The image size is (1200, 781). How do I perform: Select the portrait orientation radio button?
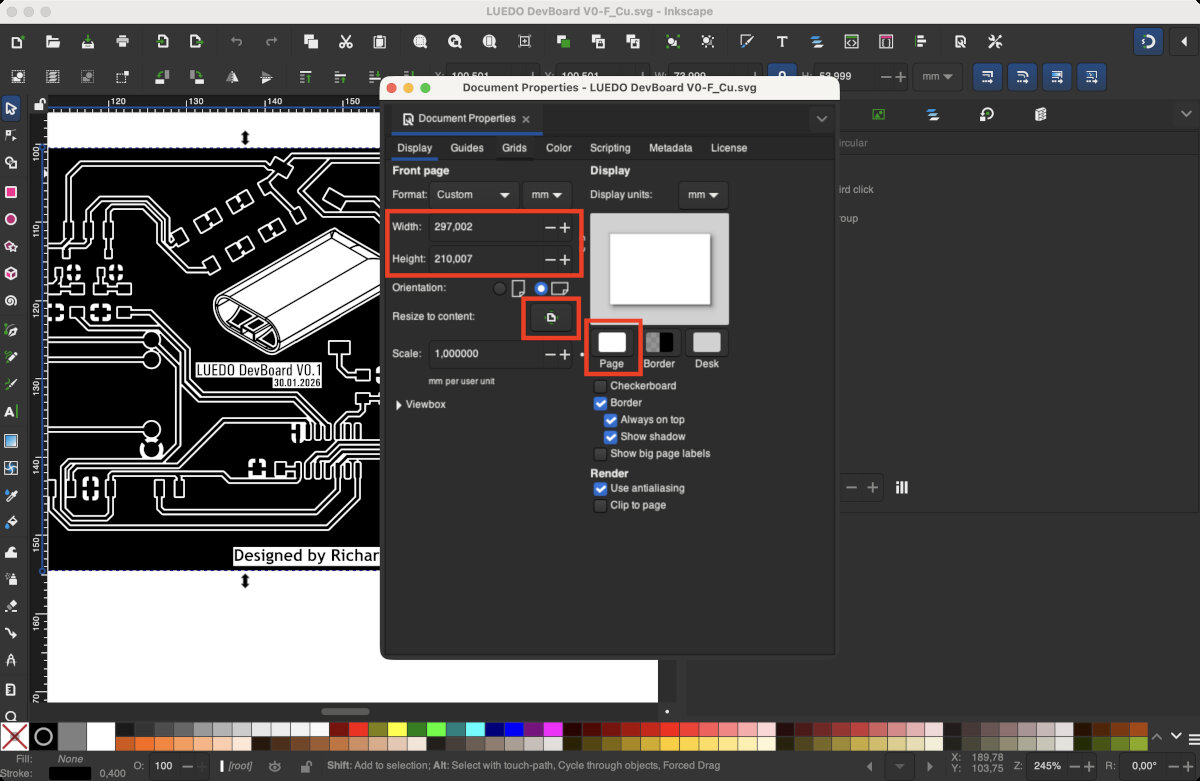pyautogui.click(x=500, y=288)
